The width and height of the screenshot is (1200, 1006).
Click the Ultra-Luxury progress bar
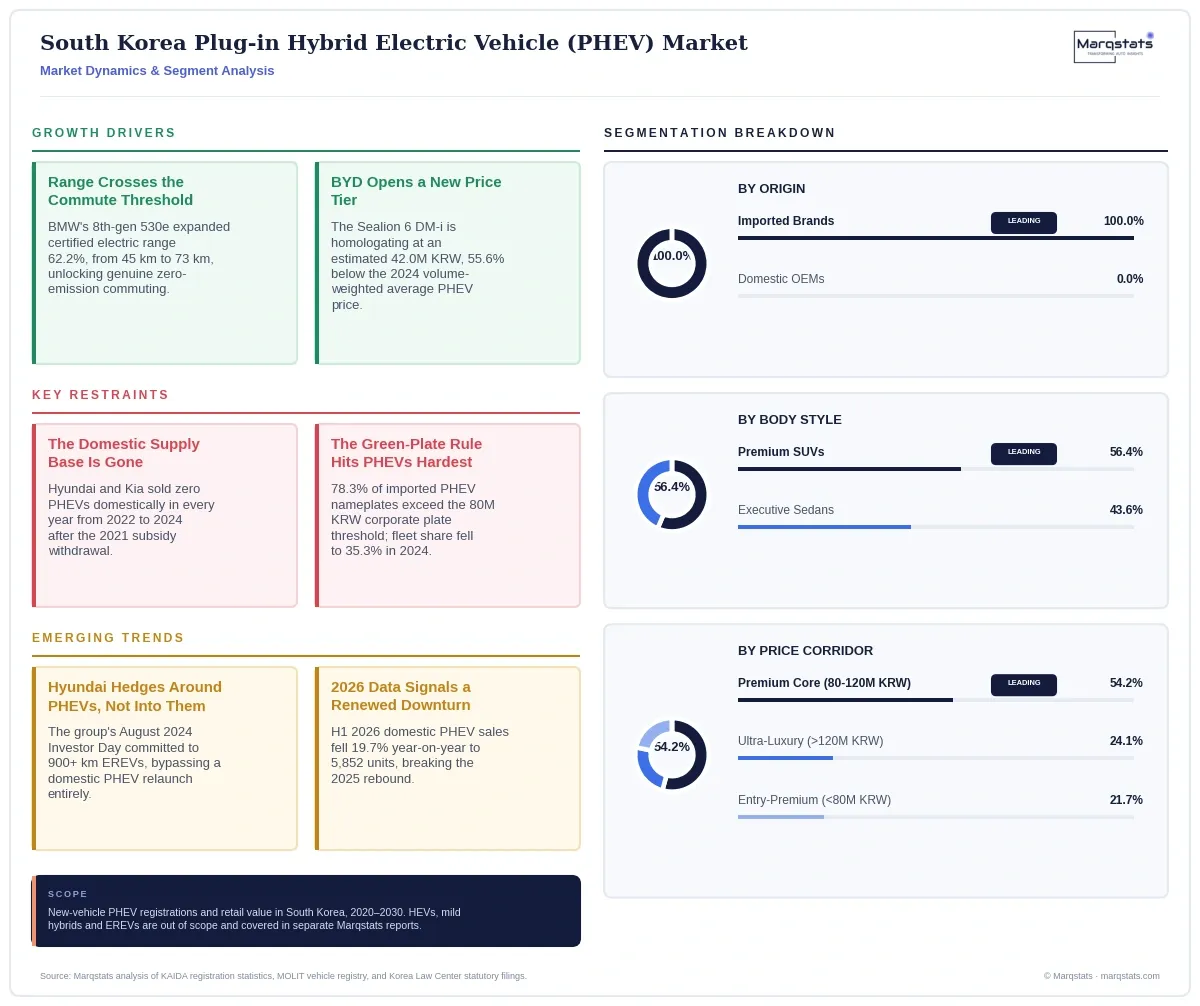coord(936,758)
